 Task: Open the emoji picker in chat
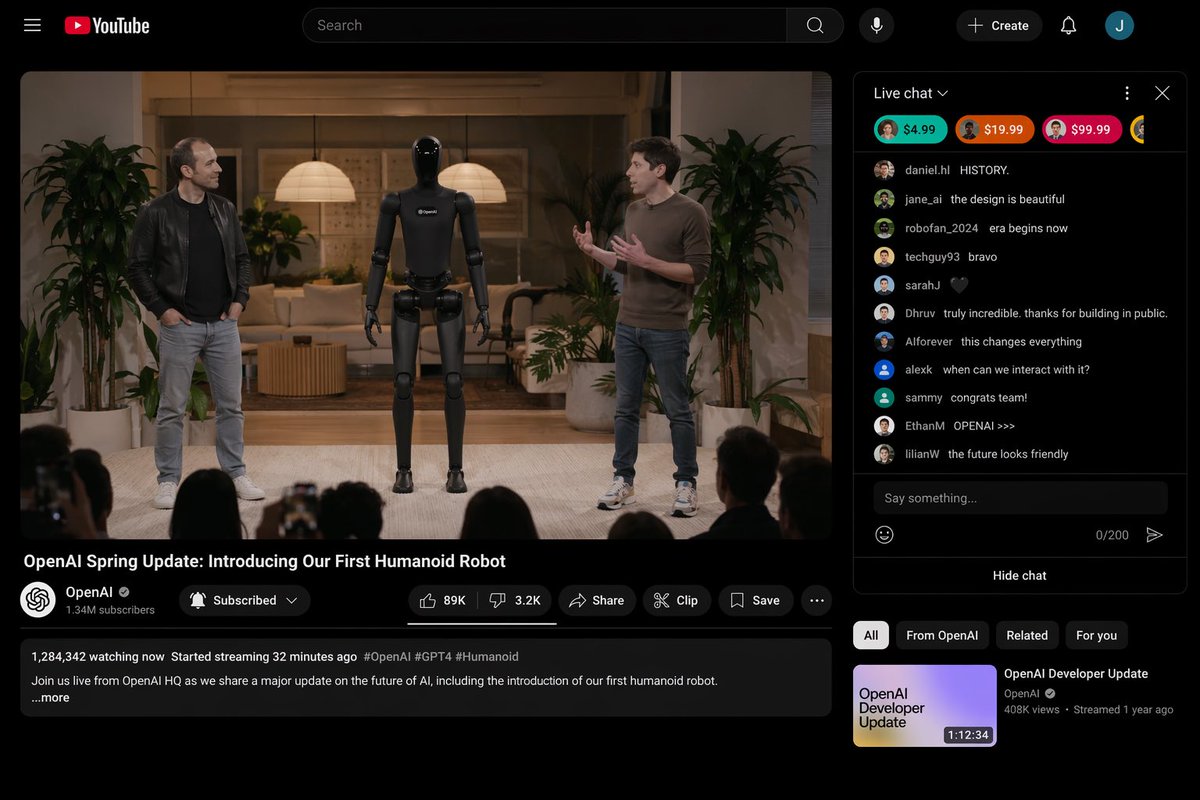(x=884, y=534)
